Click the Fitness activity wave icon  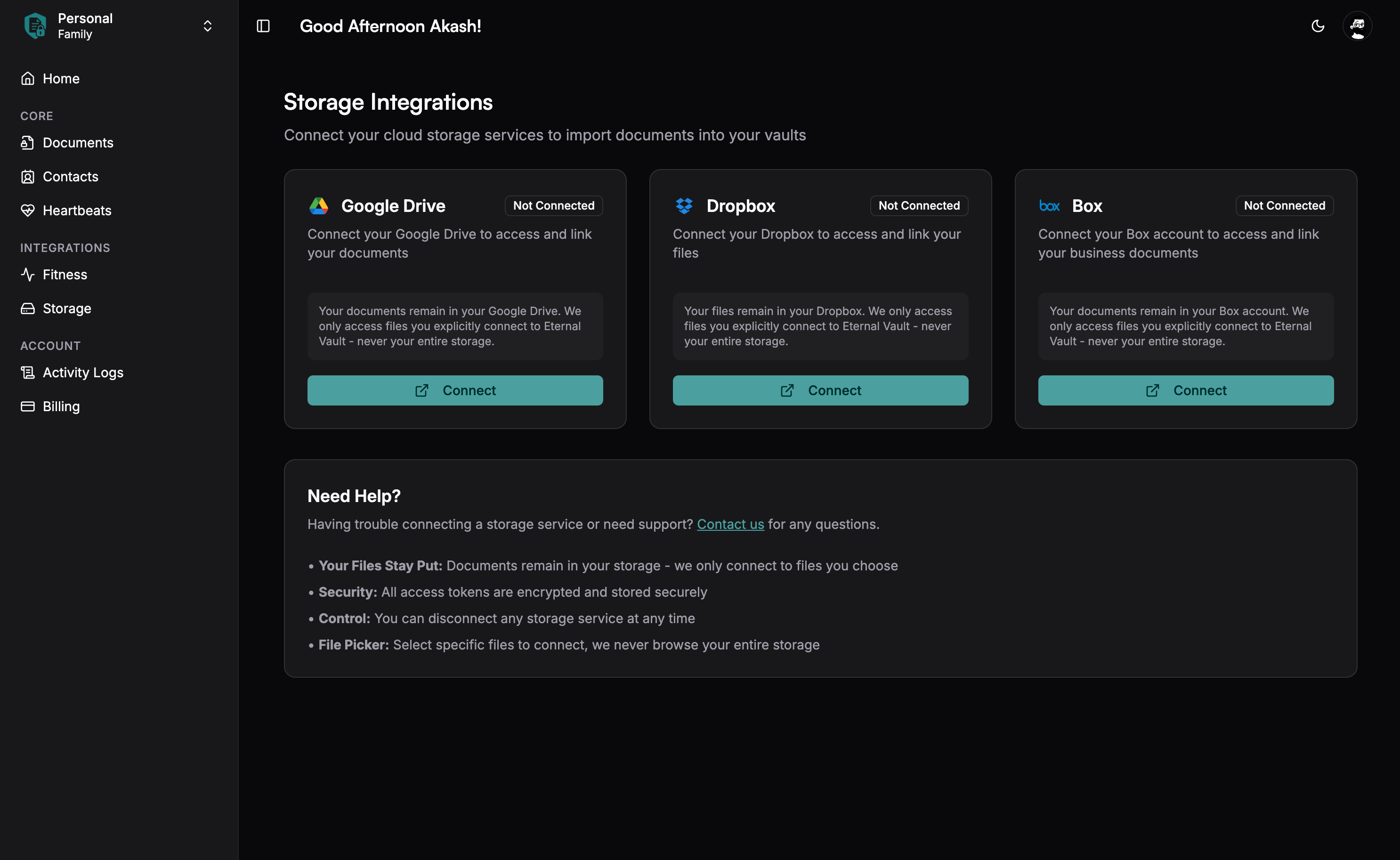(28, 275)
